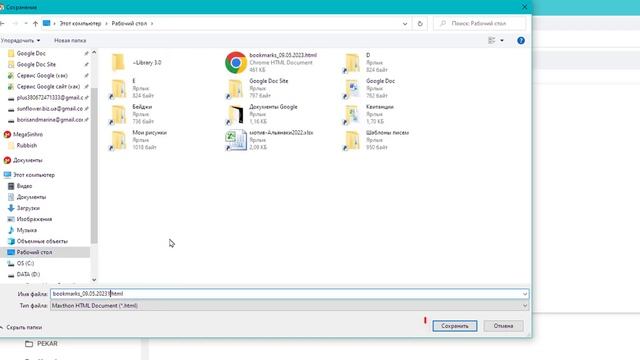Click Этот компьютер in address breadcrumb

80,24
